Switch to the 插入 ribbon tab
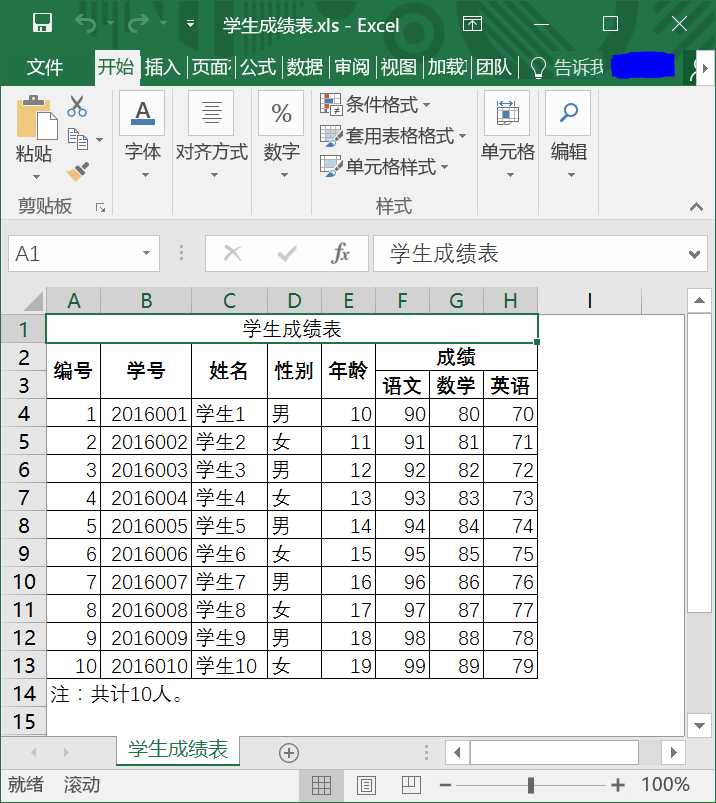The image size is (716, 803). click(162, 67)
